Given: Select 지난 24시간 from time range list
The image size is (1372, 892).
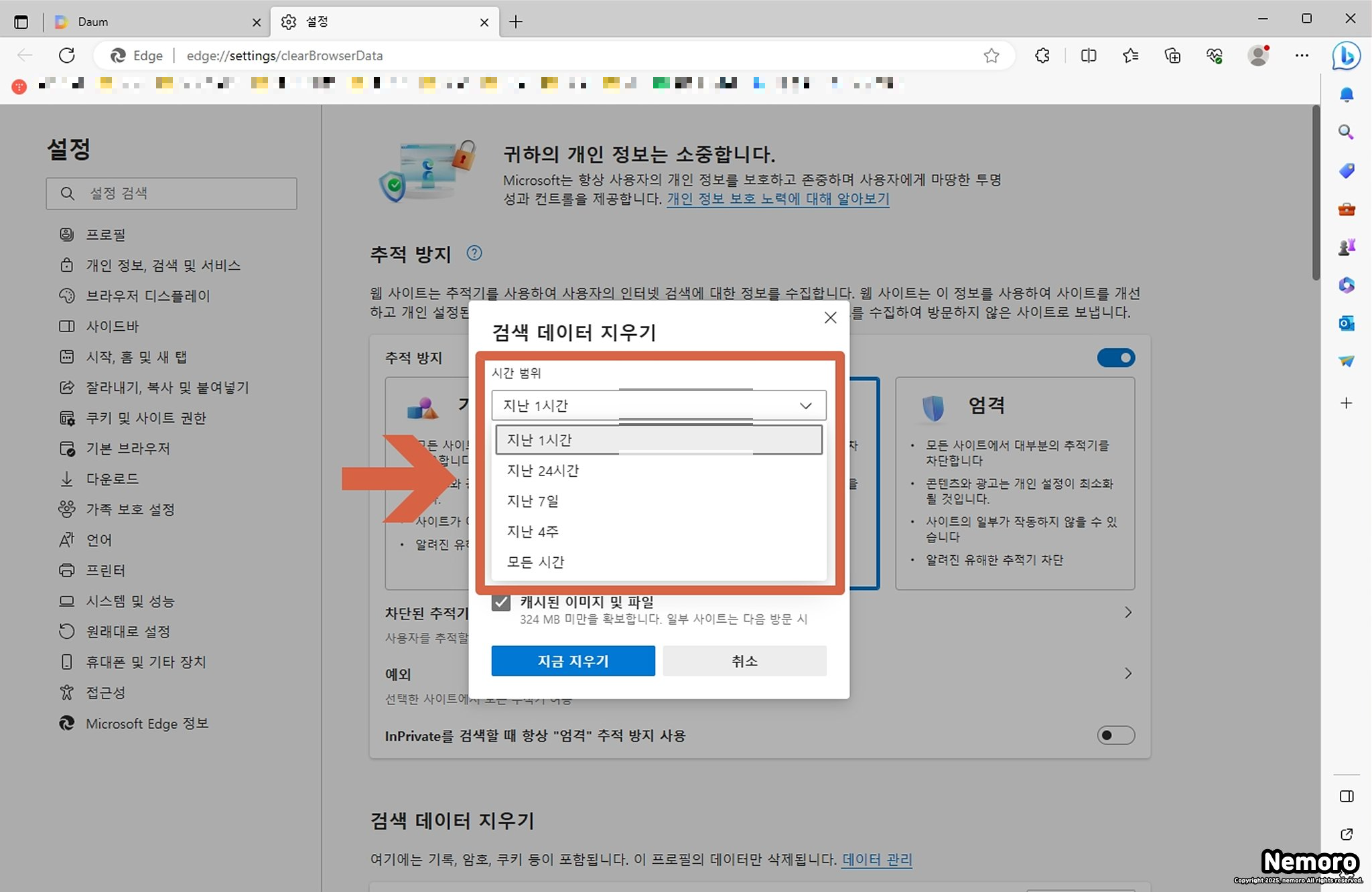Looking at the screenshot, I should [x=543, y=471].
